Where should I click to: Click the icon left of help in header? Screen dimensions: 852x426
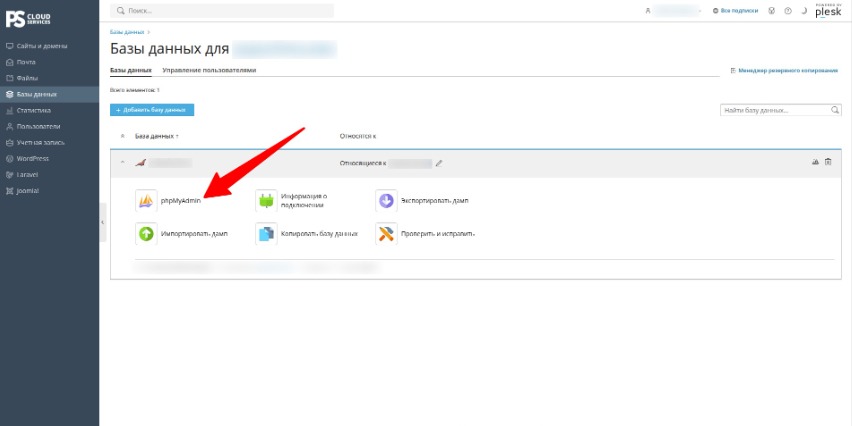[x=772, y=11]
